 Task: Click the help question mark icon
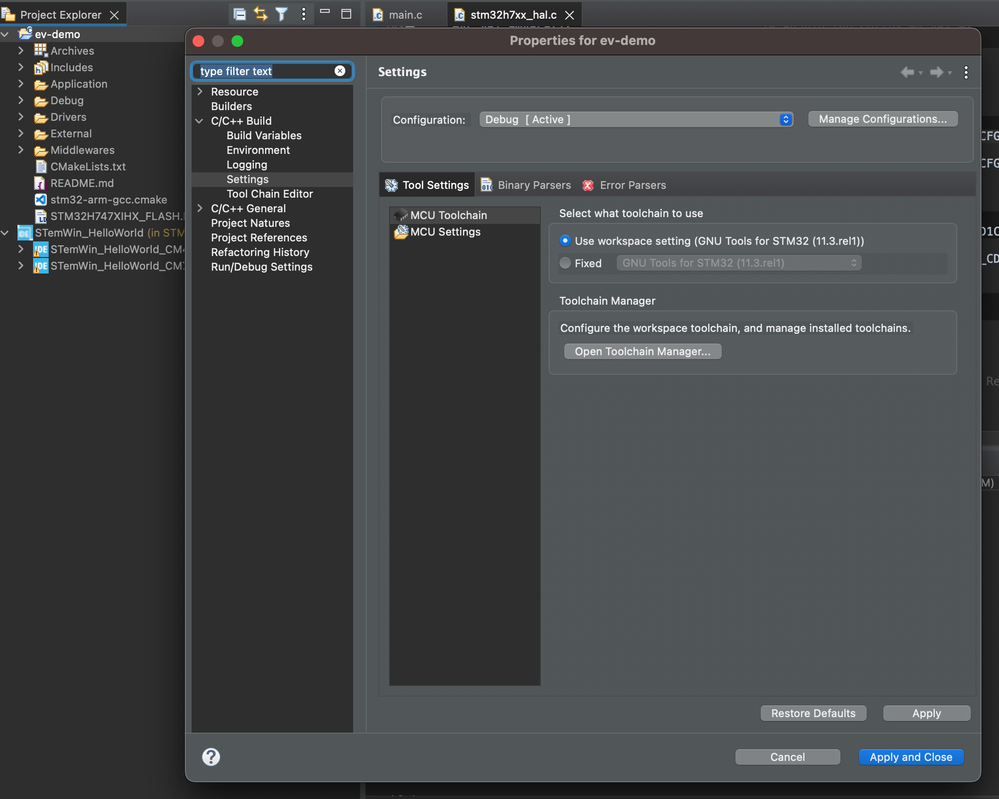211,757
